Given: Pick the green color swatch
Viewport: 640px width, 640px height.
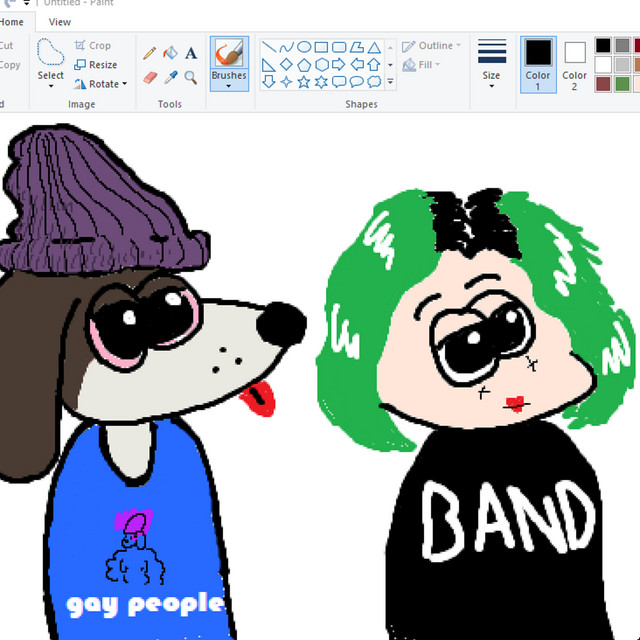Looking at the screenshot, I should tap(622, 84).
